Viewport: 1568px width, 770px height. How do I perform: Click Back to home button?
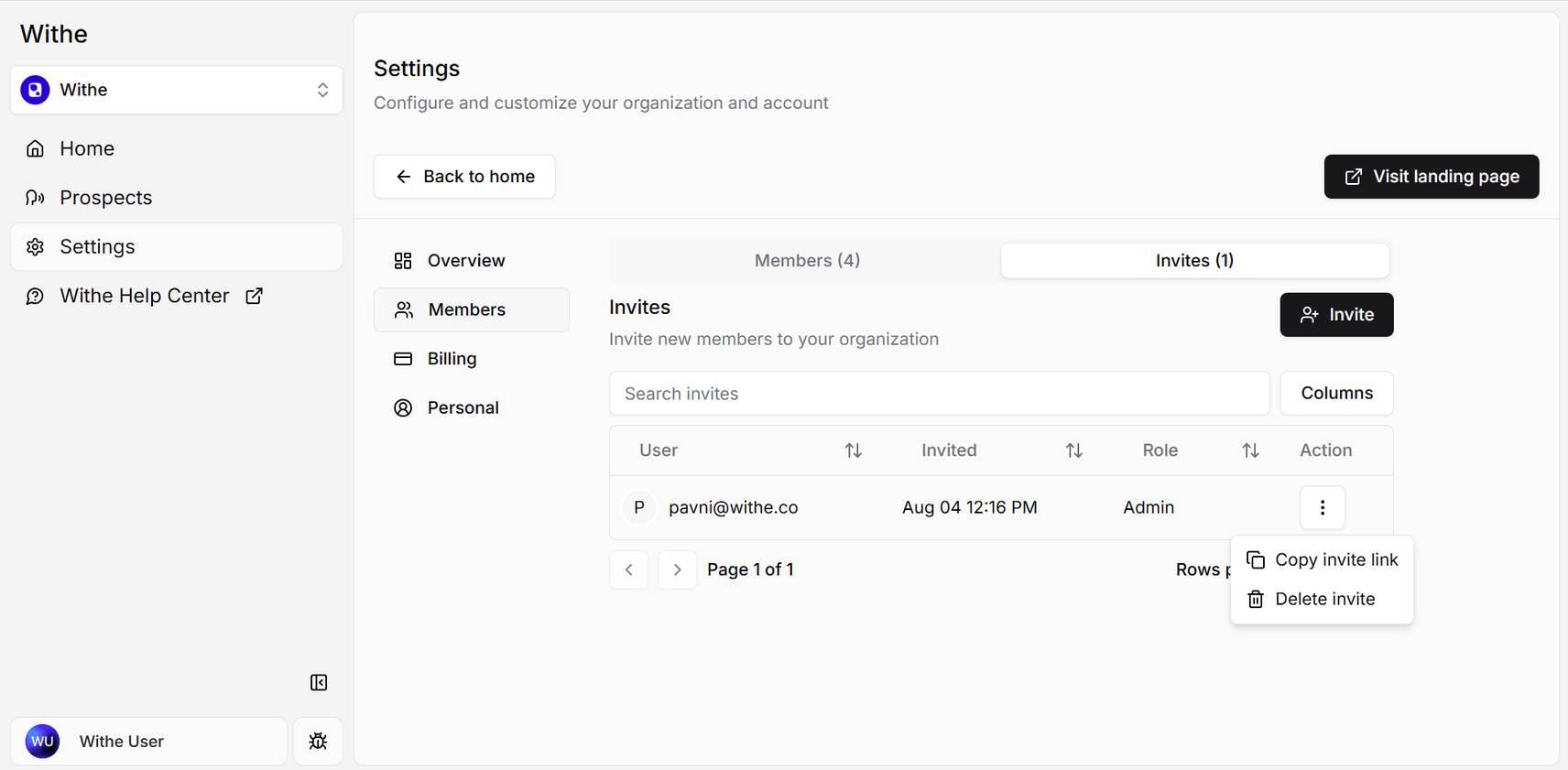(464, 177)
